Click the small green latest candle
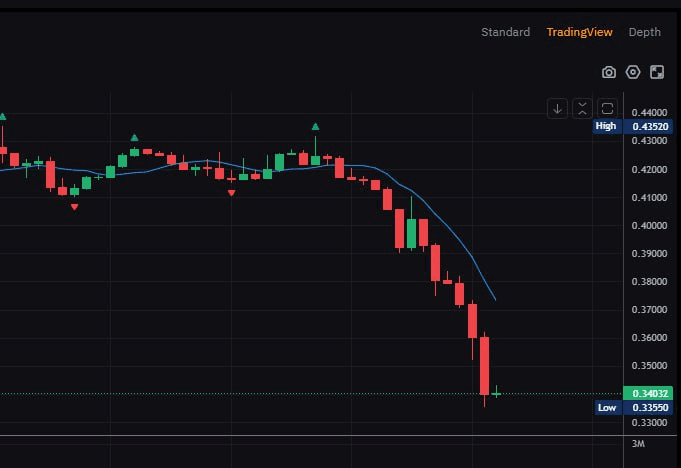The image size is (681, 468). pyautogui.click(x=496, y=393)
